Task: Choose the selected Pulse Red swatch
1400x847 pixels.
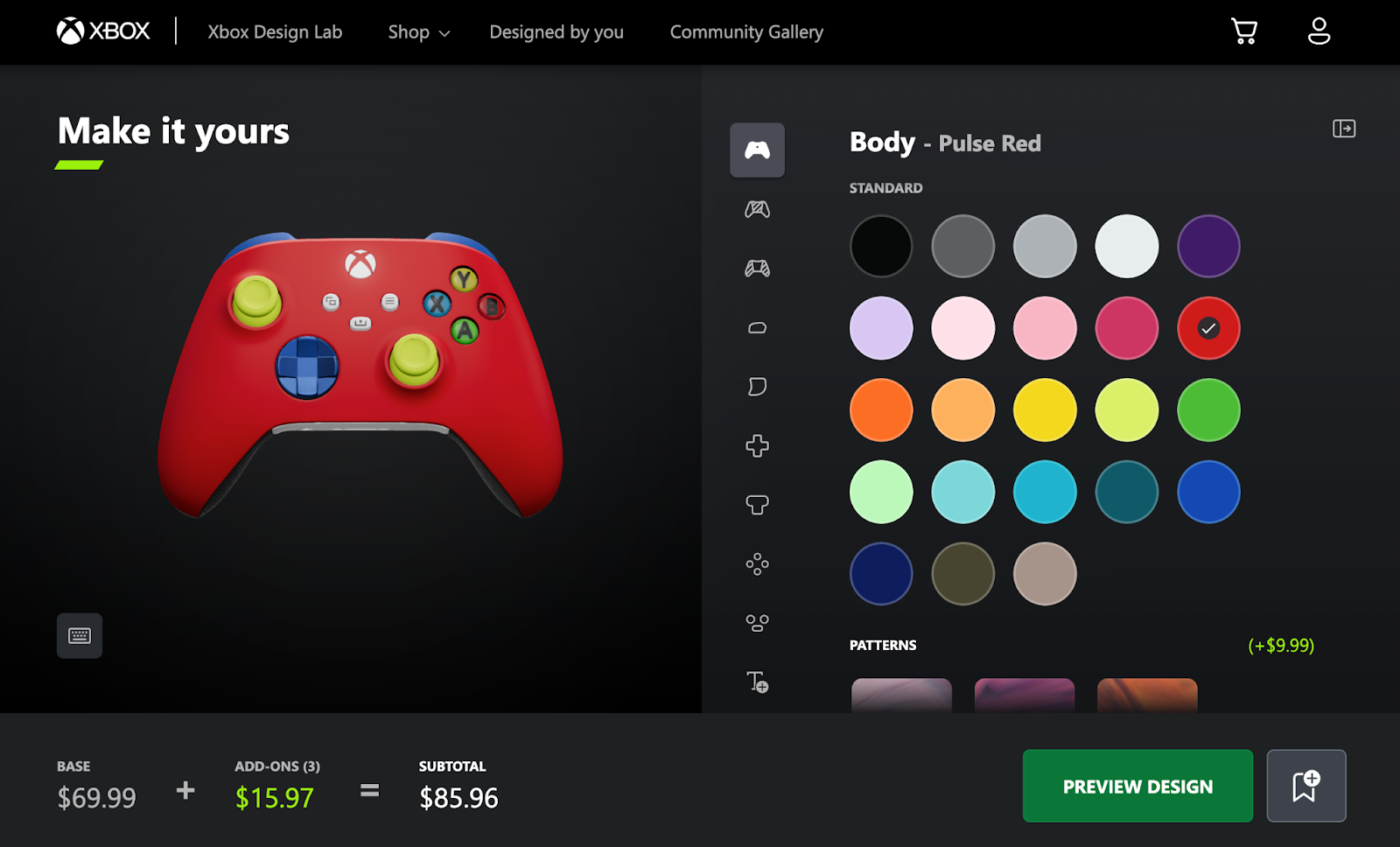Action: [1208, 328]
